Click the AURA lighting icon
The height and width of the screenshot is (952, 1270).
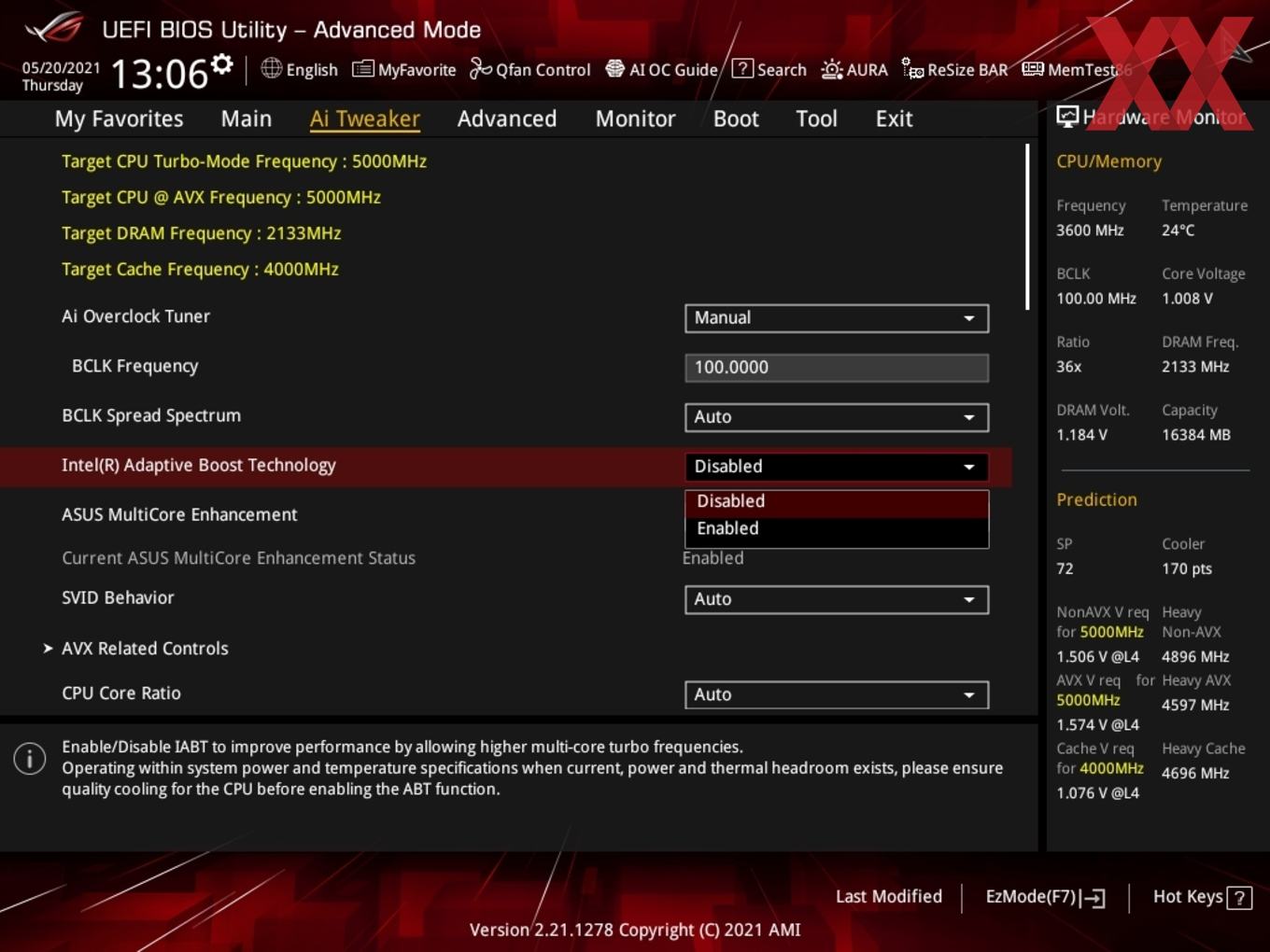point(832,69)
